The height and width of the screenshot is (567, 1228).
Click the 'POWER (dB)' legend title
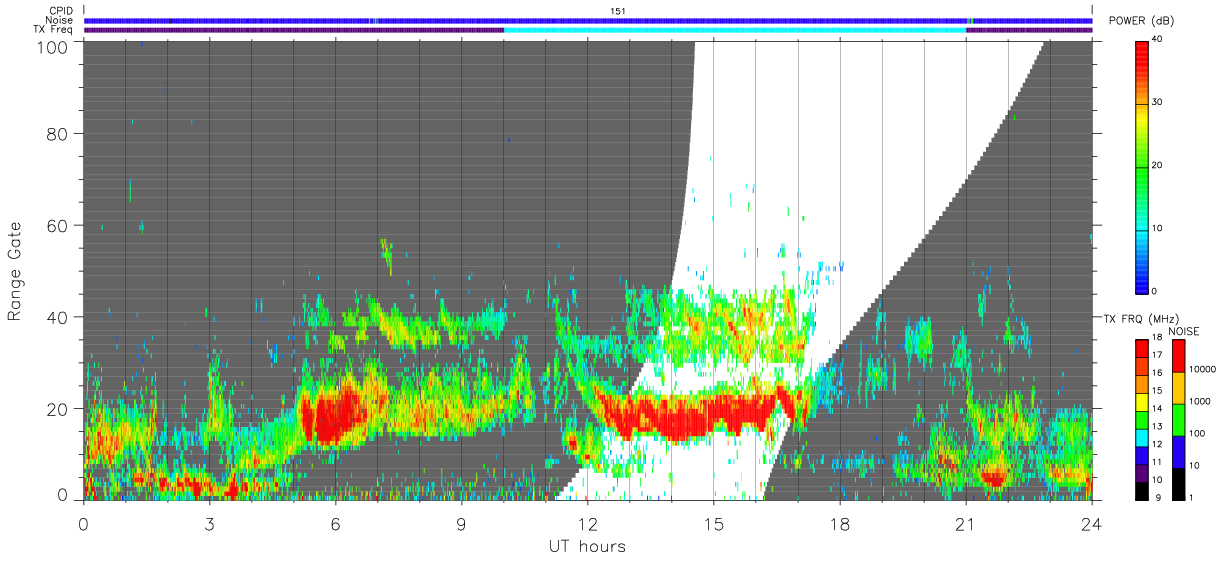(1142, 21)
